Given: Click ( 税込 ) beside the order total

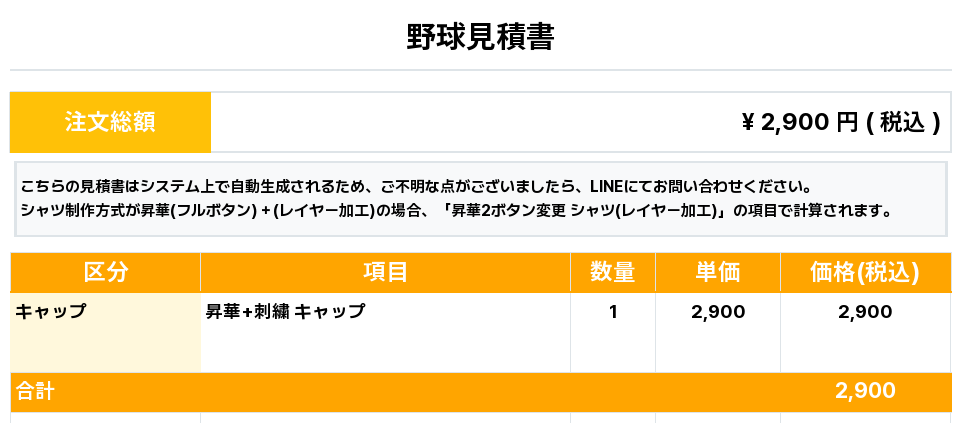Looking at the screenshot, I should tap(903, 122).
